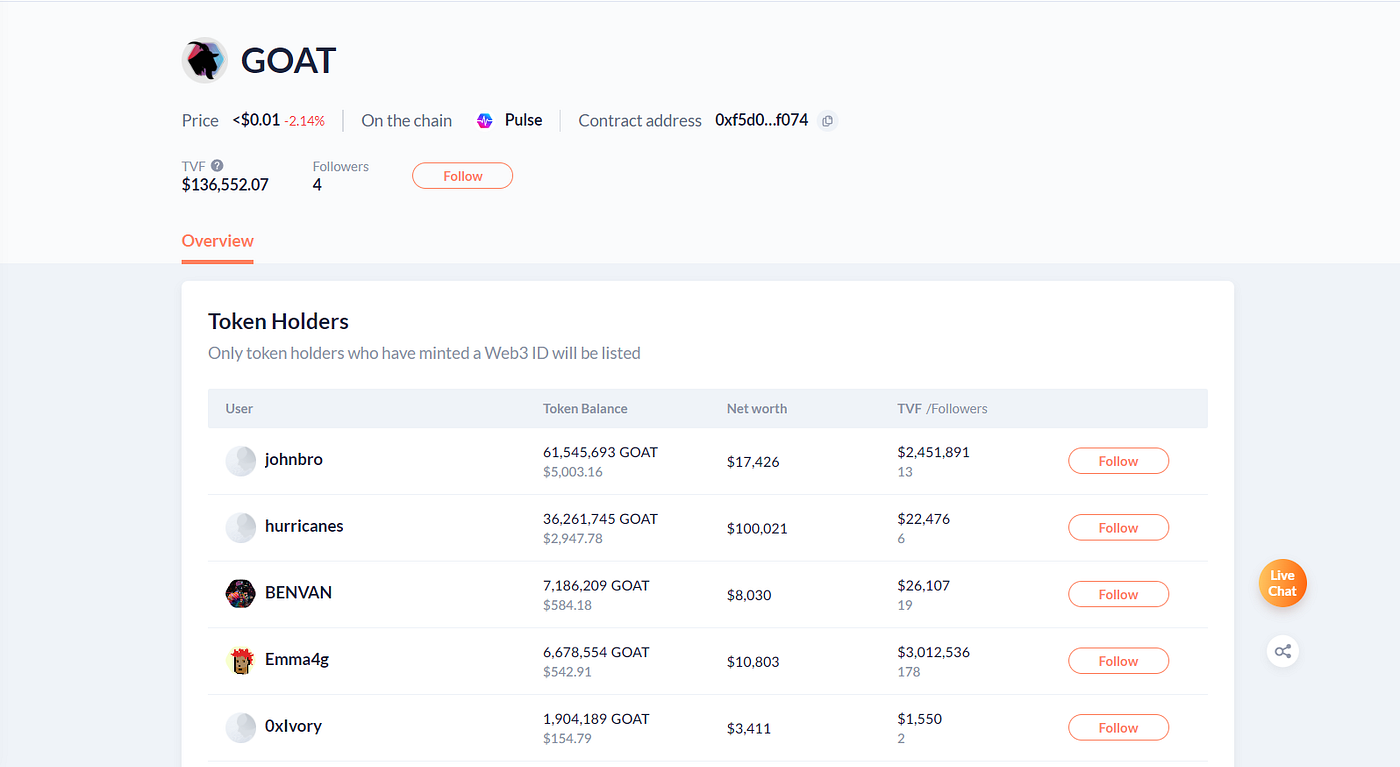The height and width of the screenshot is (767, 1400).
Task: Open 0xIvory's avatar
Action: [x=240, y=727]
